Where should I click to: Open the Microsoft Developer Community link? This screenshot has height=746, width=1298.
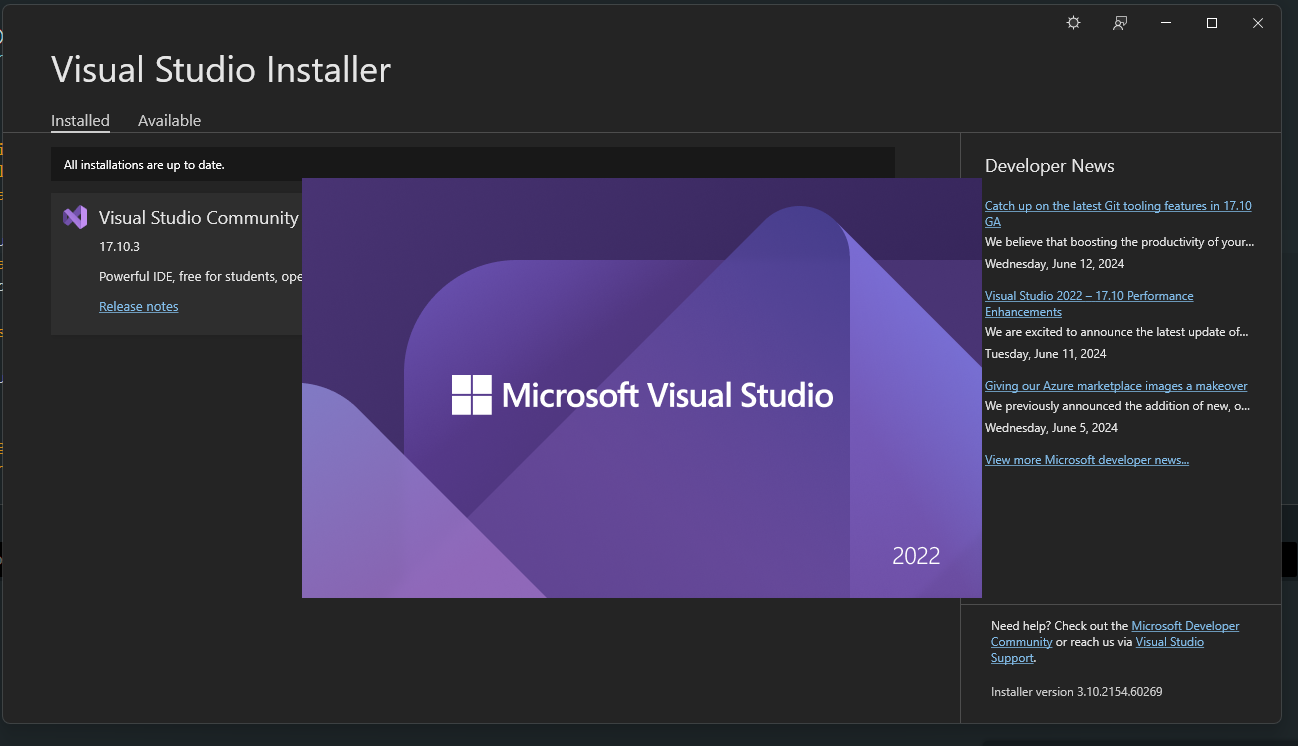pyautogui.click(x=1115, y=633)
